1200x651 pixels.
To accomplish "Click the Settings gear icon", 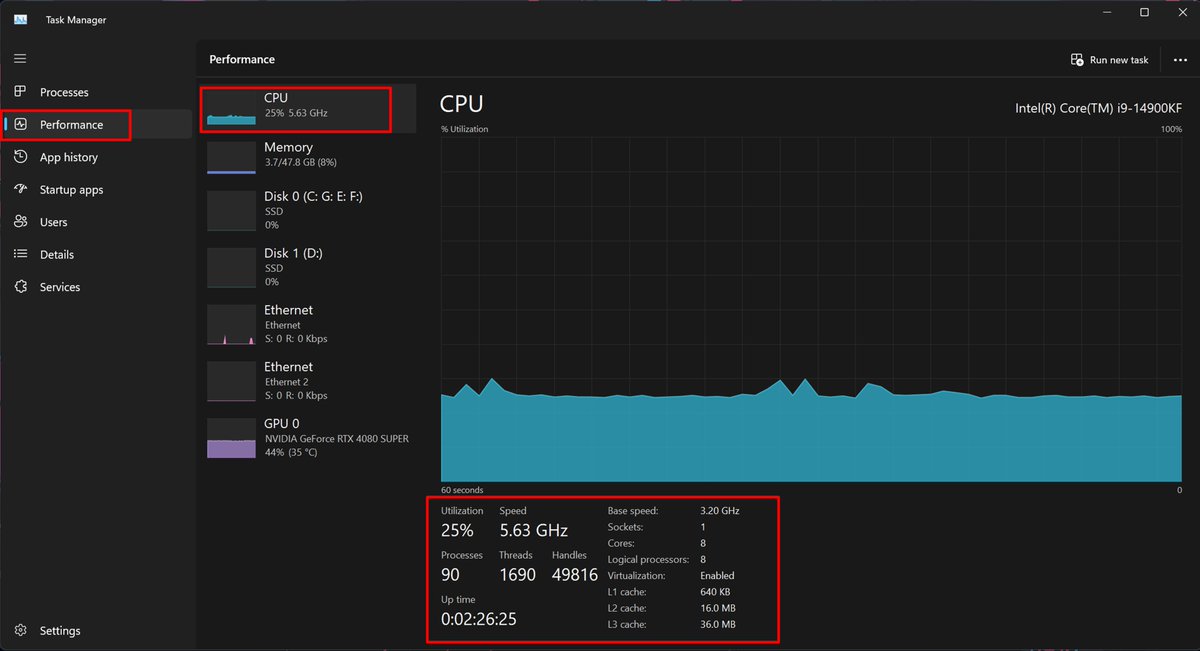I will tap(20, 631).
